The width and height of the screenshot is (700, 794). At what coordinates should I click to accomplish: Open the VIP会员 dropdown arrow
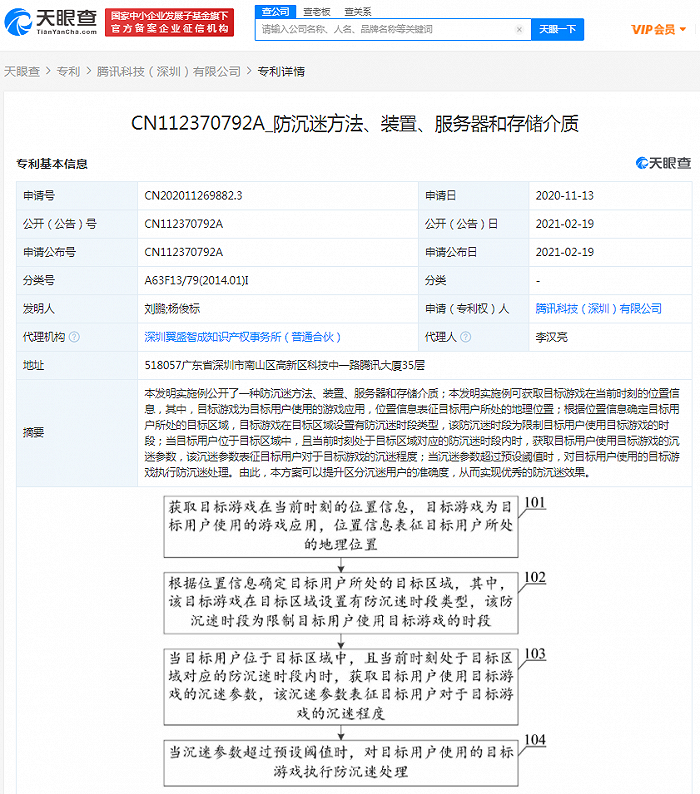point(683,29)
